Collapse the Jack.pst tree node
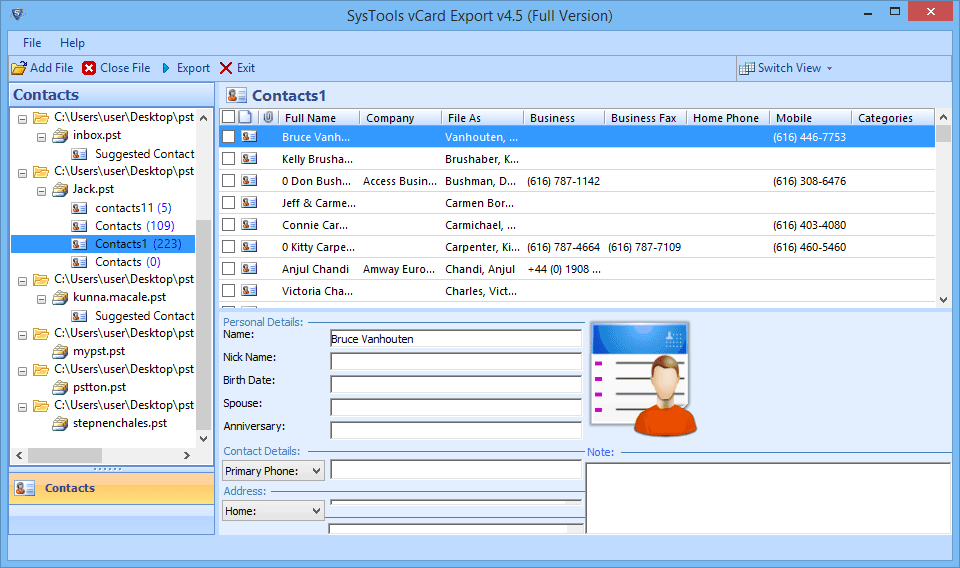 tap(42, 191)
